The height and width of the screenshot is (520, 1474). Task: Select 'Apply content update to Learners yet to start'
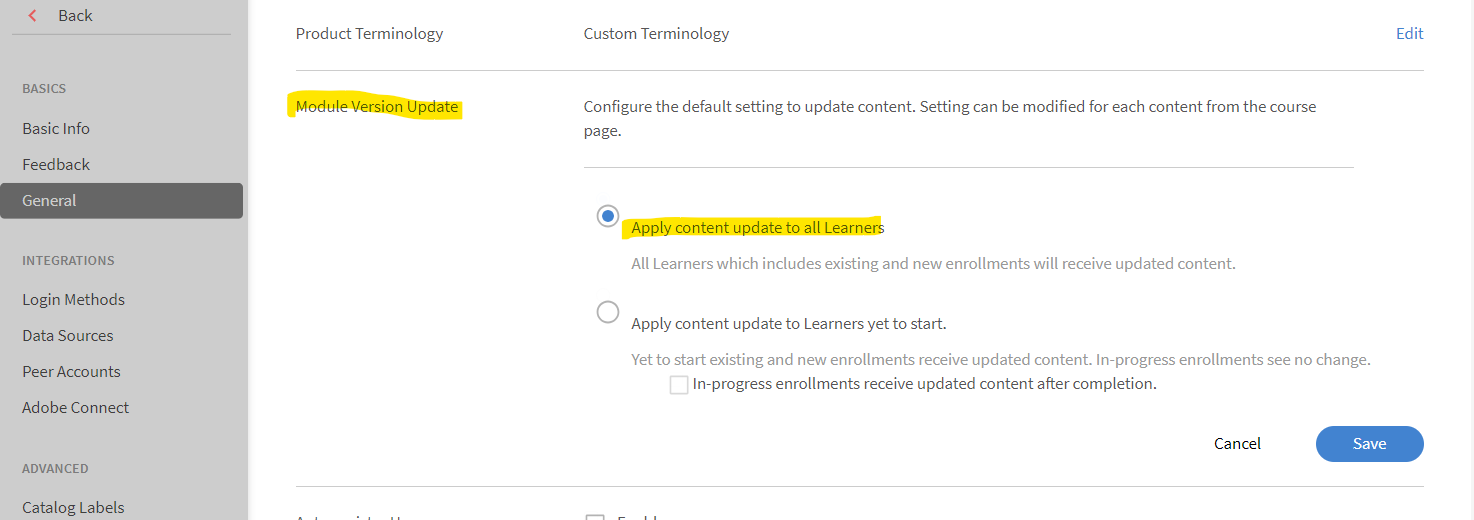[608, 313]
